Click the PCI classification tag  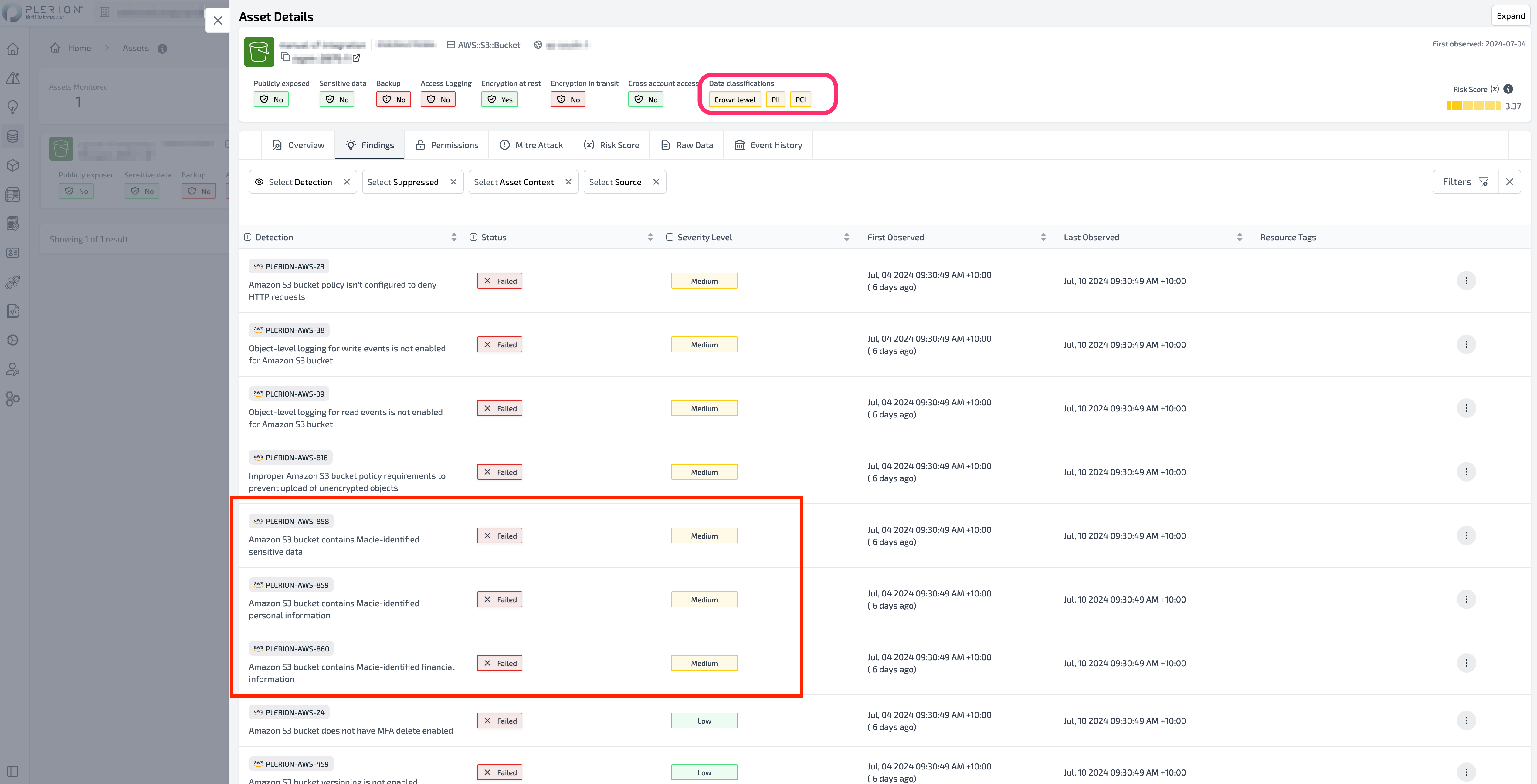click(x=800, y=100)
